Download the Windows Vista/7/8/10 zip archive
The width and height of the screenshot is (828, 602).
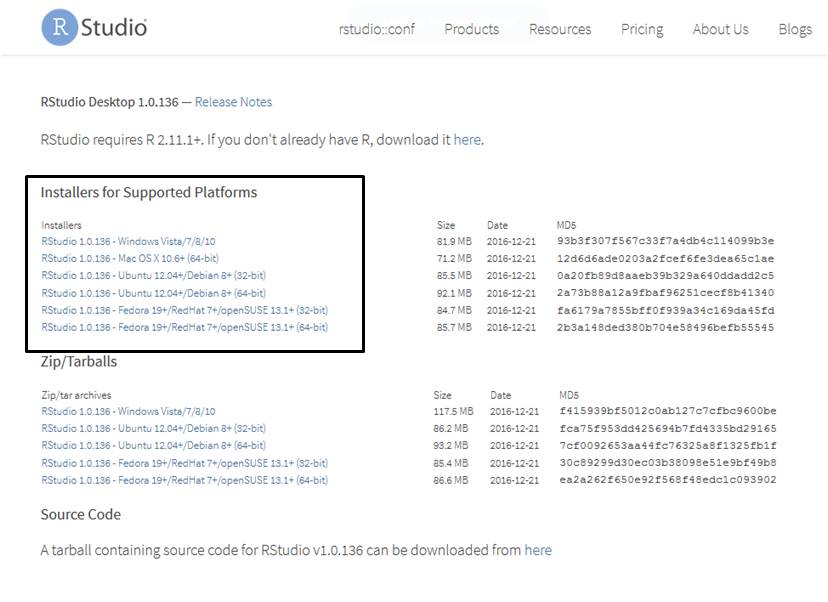pyautogui.click(x=128, y=411)
